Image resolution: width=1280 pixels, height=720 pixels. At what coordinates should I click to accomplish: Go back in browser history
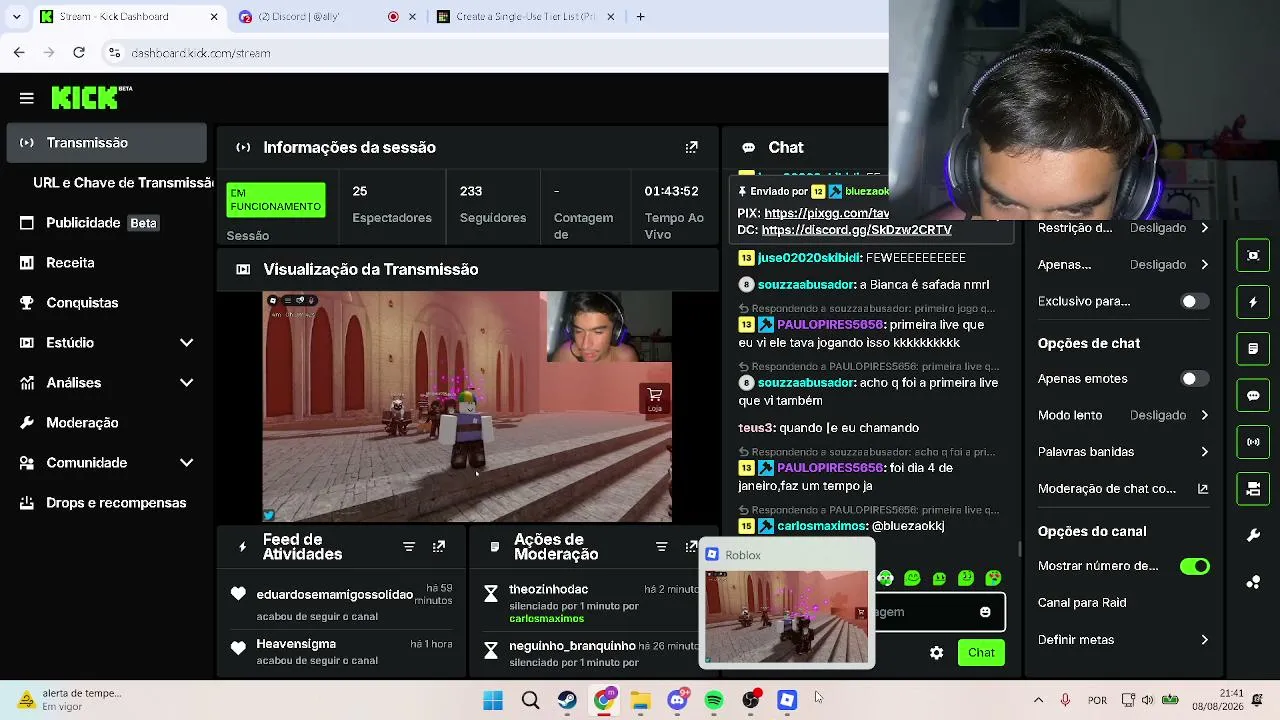tap(19, 53)
